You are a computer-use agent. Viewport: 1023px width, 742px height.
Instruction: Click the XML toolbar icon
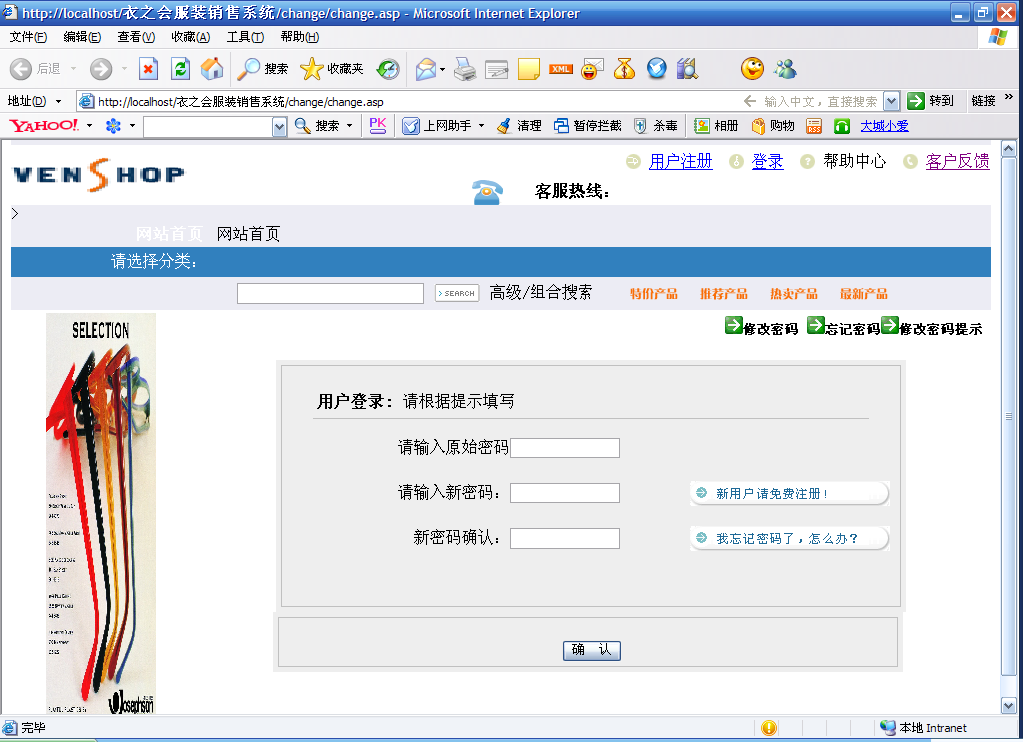tap(560, 69)
